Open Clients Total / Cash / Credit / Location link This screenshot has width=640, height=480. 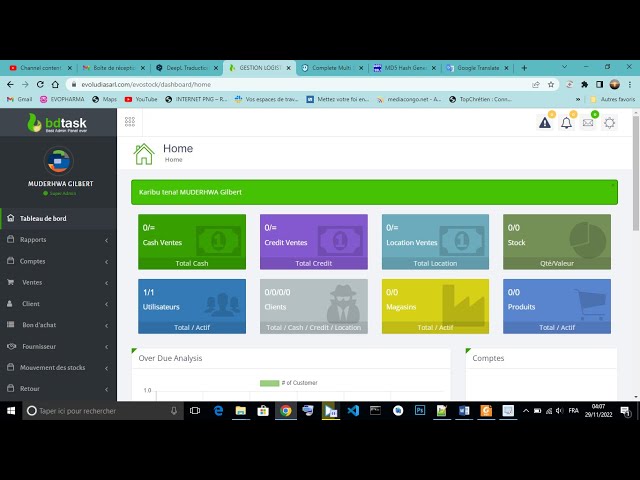313,328
